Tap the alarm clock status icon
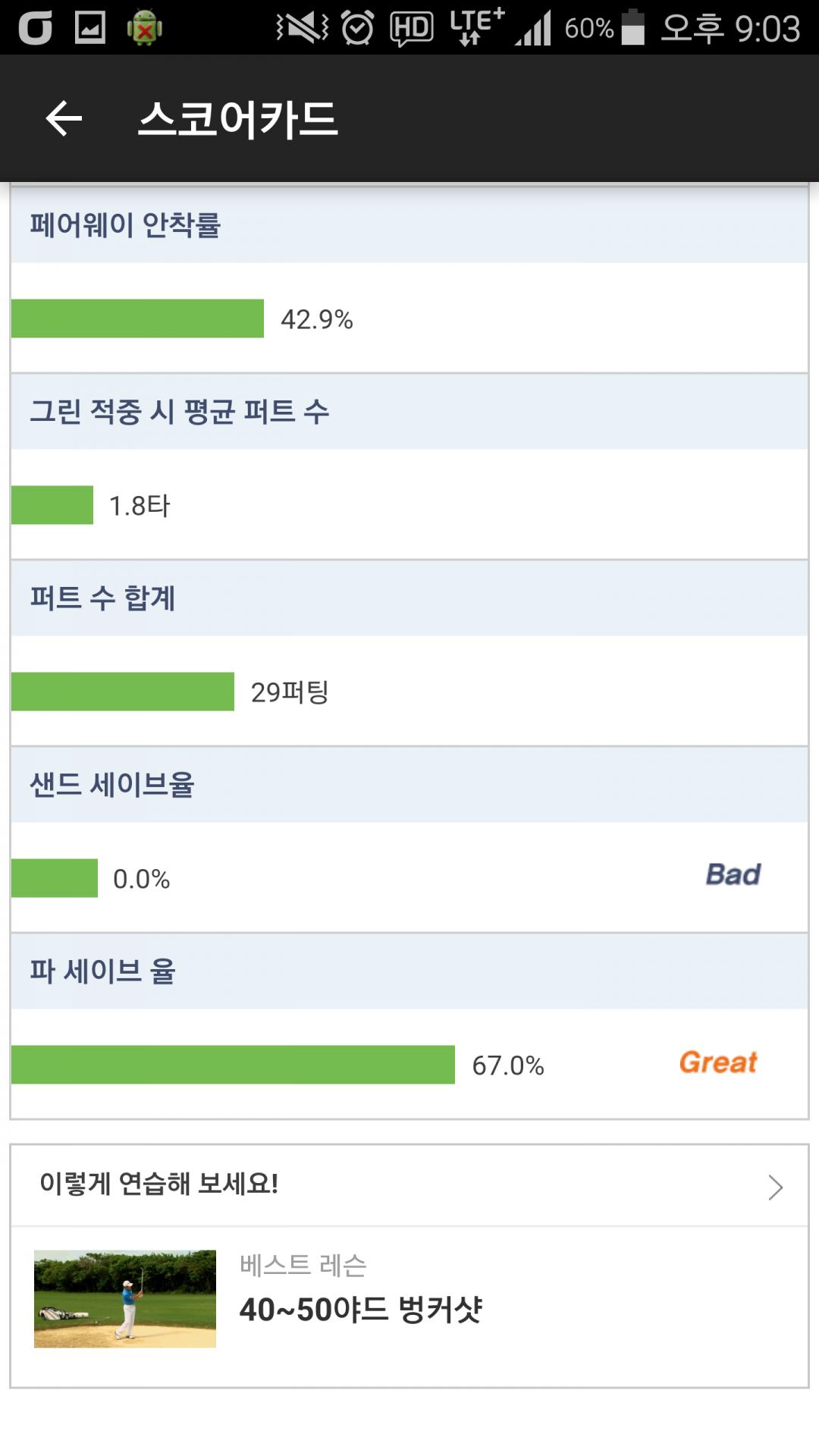Viewport: 819px width, 1456px height. pos(357,28)
